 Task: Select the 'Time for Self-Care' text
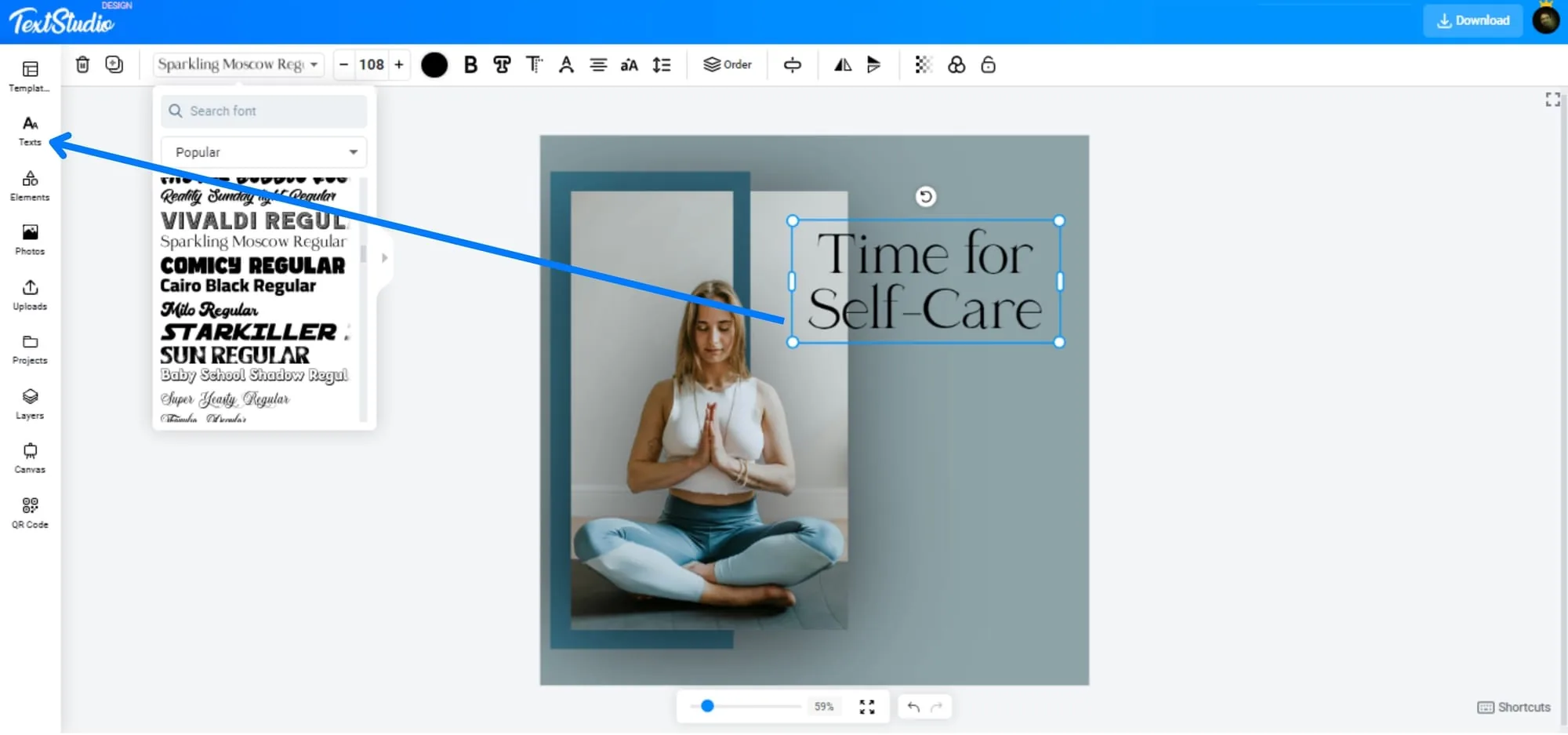point(926,282)
